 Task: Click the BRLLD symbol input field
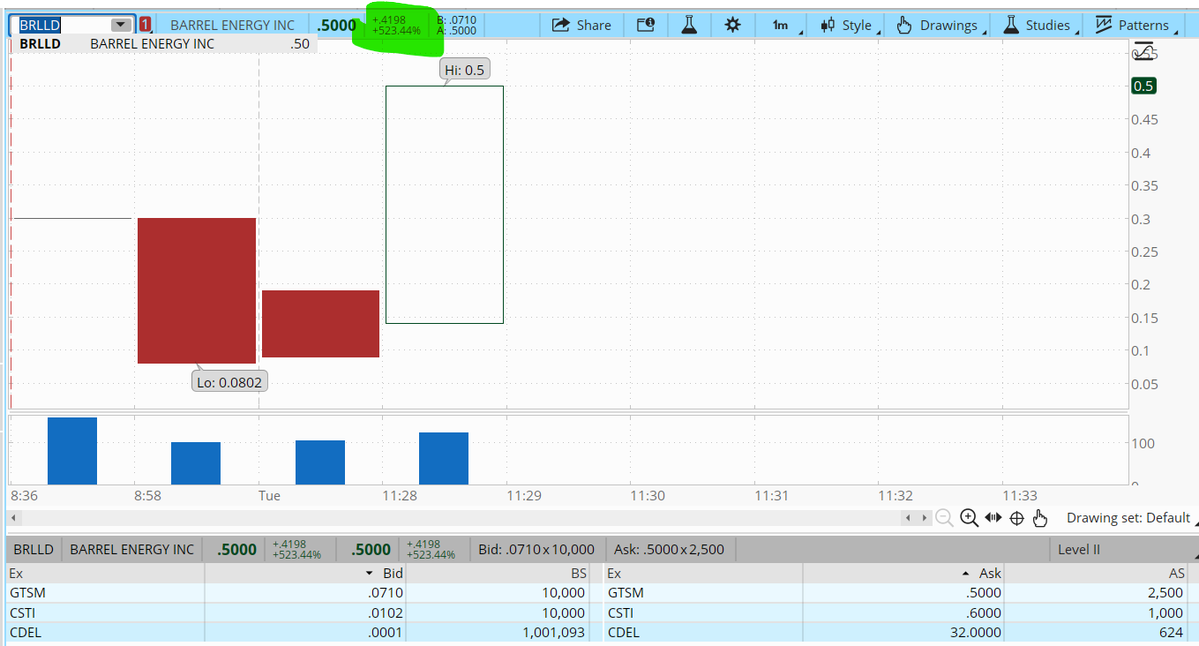tap(63, 25)
